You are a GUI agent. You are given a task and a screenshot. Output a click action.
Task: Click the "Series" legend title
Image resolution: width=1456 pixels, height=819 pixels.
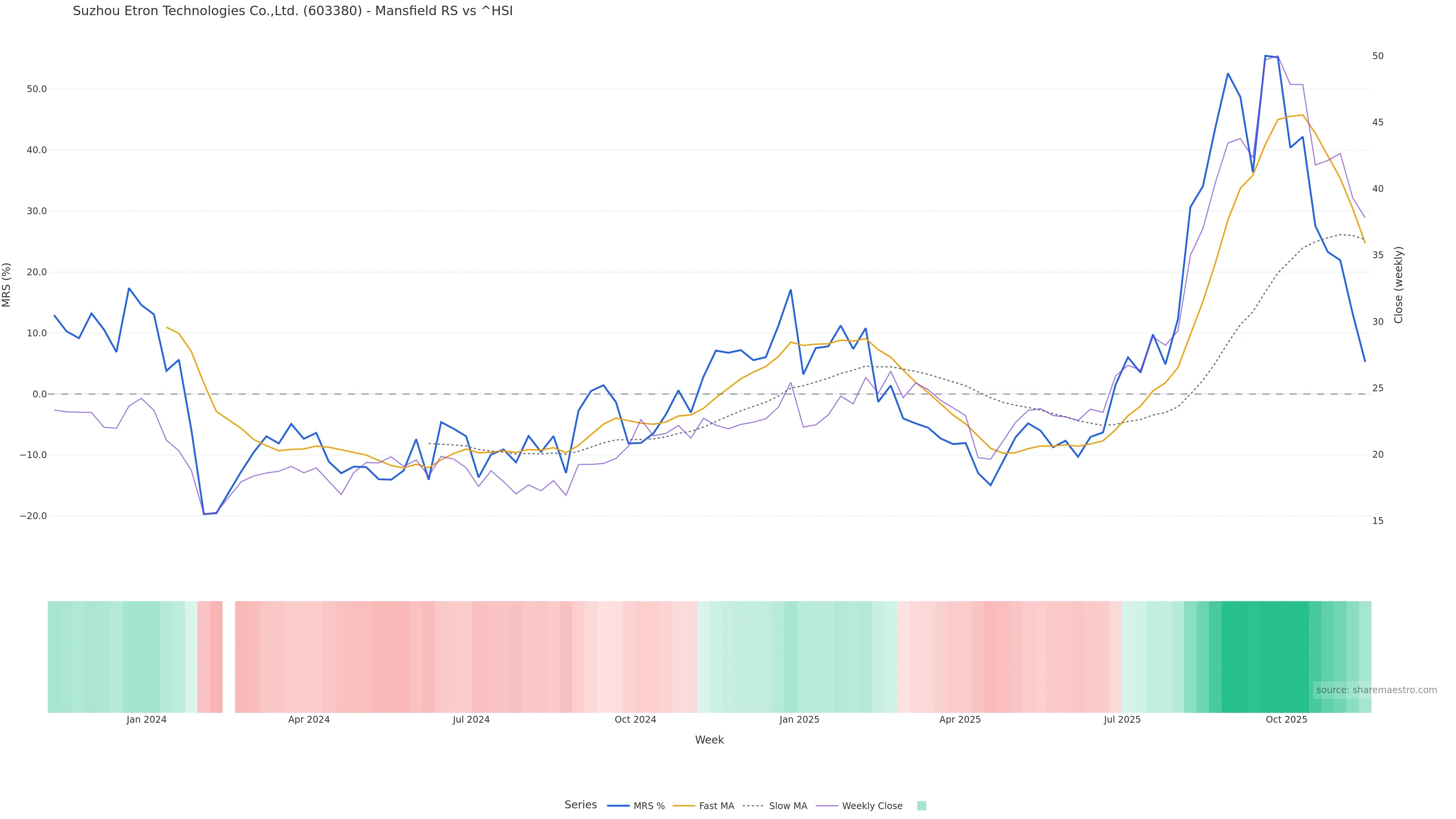[581, 805]
